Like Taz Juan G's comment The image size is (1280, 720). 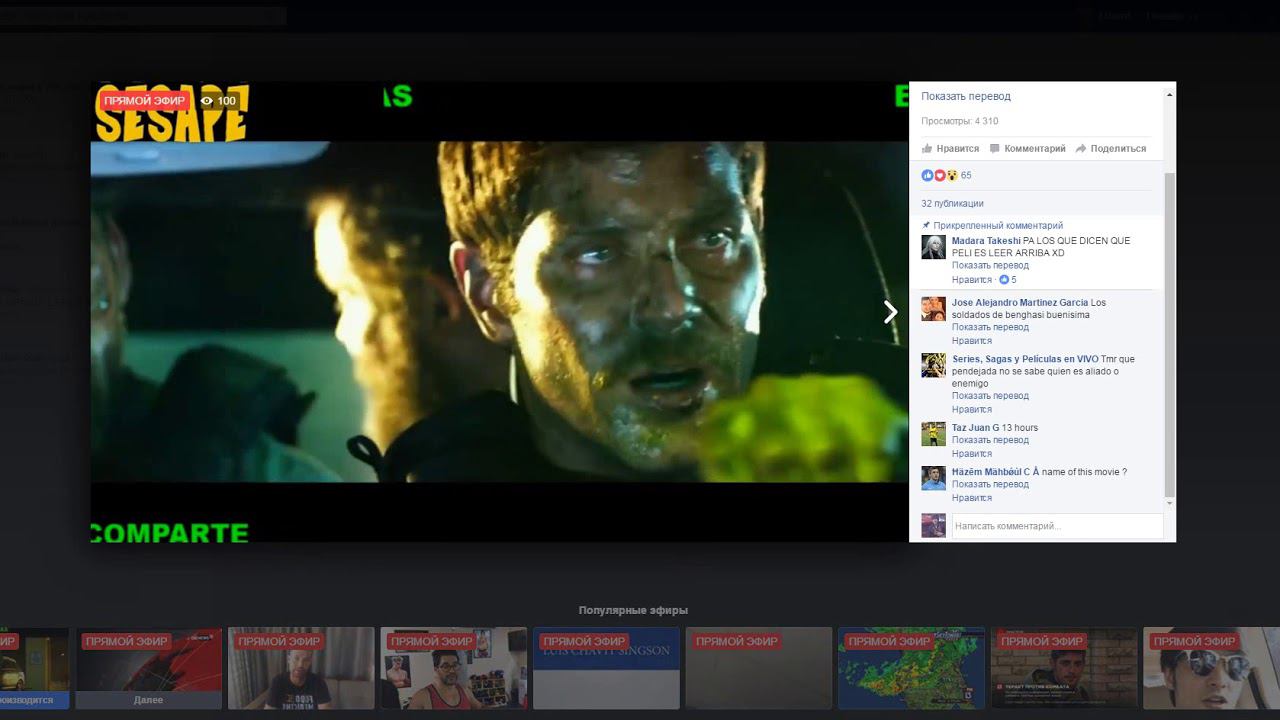pos(972,454)
